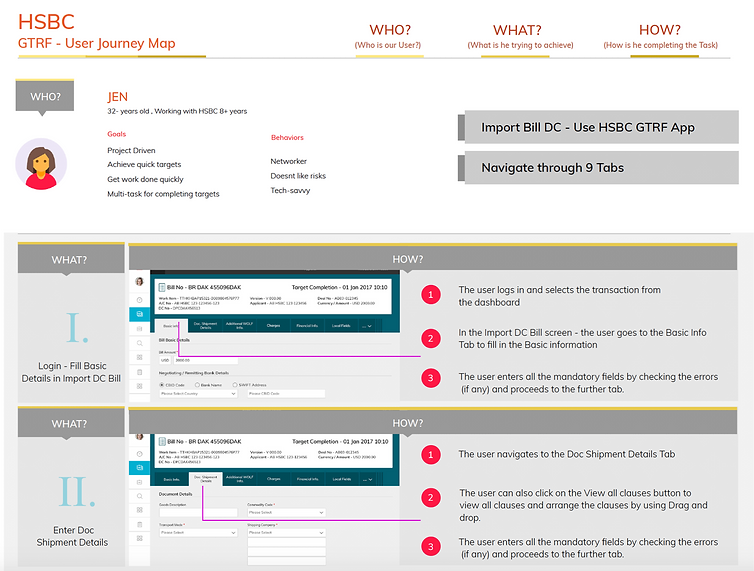
Task: Click the Bill Amount value field
Action: click(x=206, y=360)
